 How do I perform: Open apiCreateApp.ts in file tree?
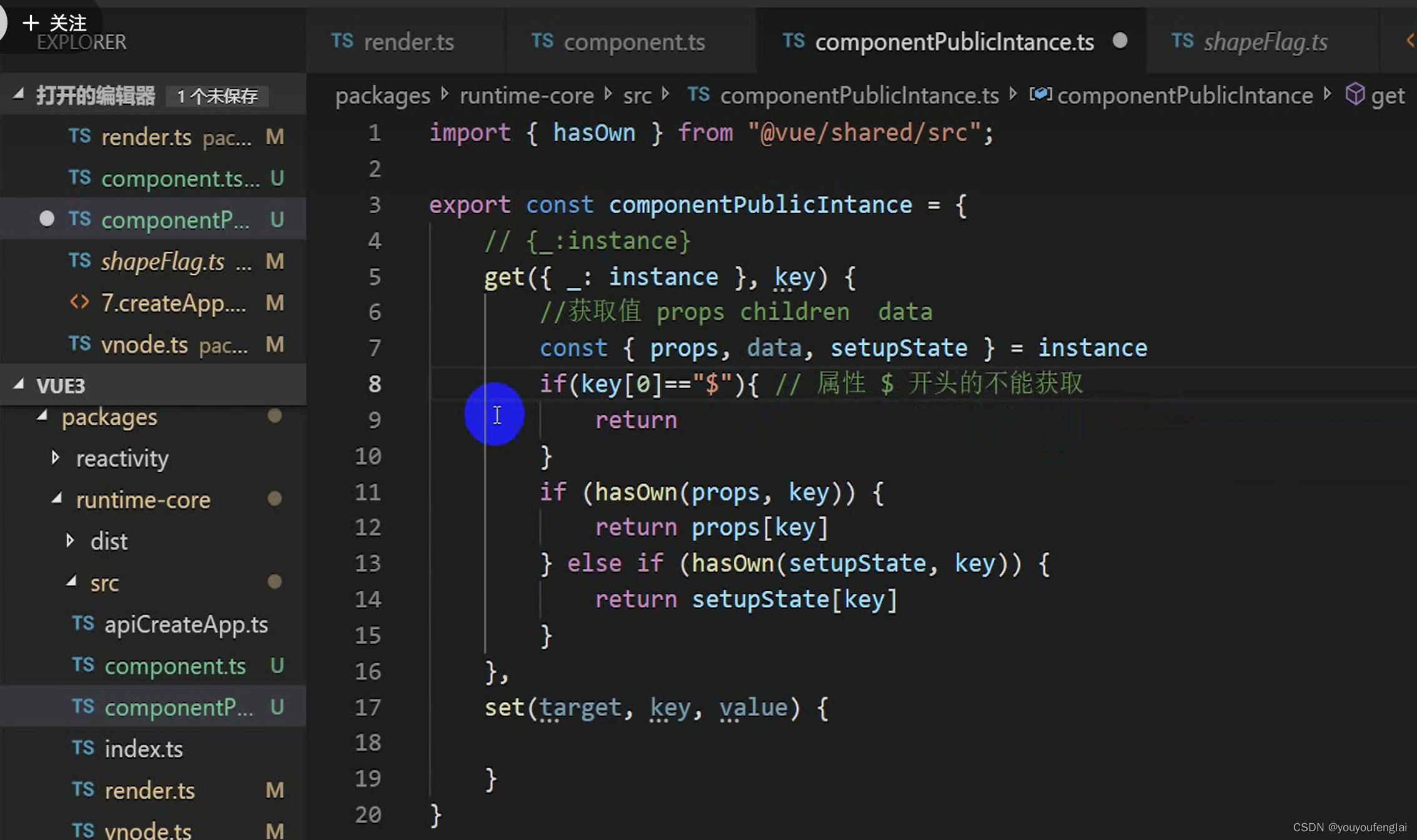point(153,624)
